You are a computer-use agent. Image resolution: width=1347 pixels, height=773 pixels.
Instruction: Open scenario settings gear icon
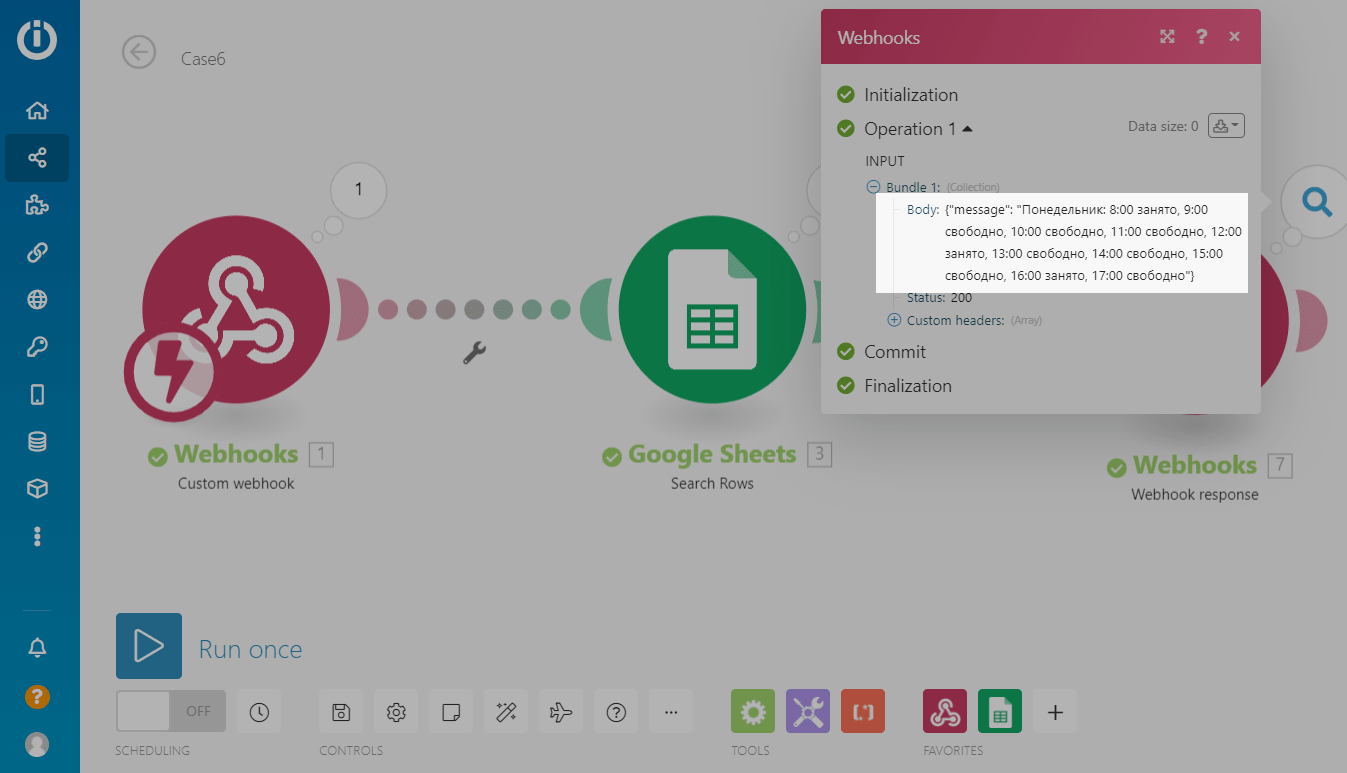click(x=396, y=712)
